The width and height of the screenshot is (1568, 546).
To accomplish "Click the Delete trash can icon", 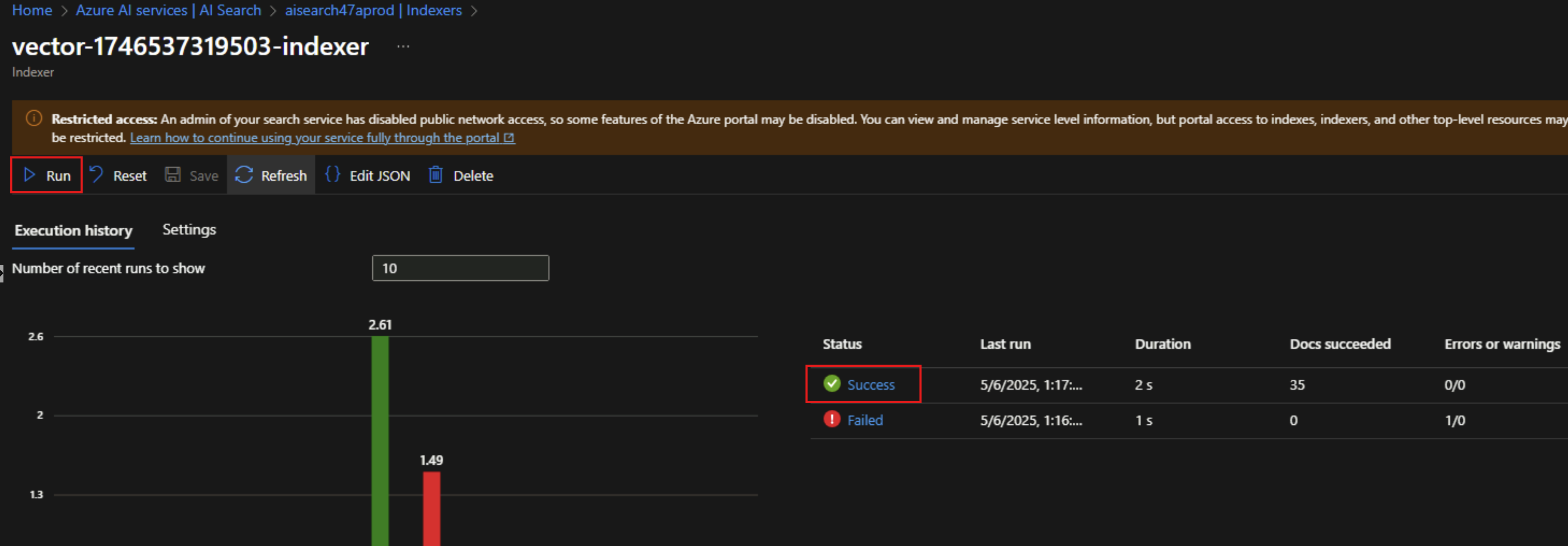I will pyautogui.click(x=436, y=175).
